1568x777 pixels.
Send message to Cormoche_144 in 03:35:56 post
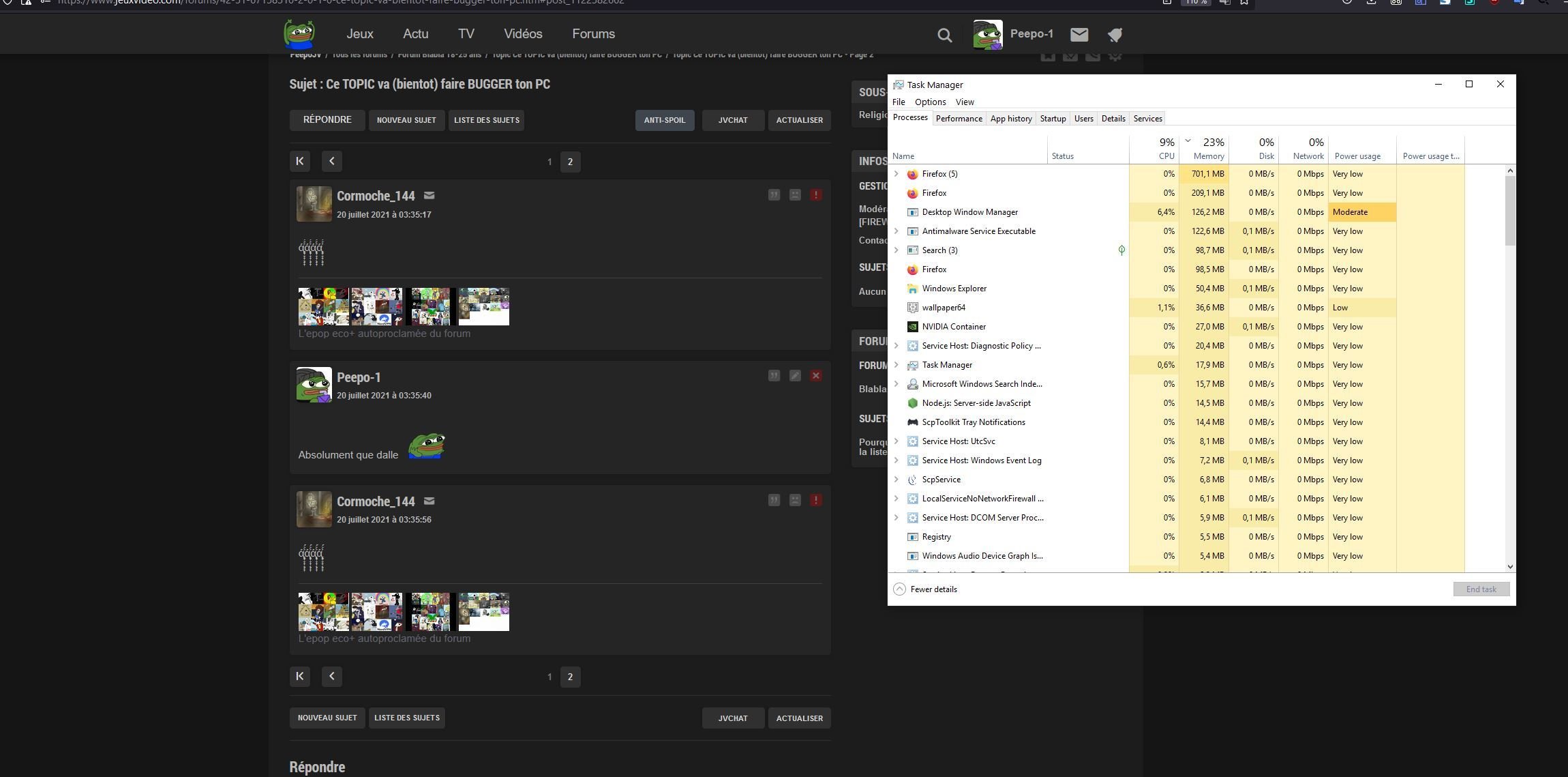pos(429,501)
